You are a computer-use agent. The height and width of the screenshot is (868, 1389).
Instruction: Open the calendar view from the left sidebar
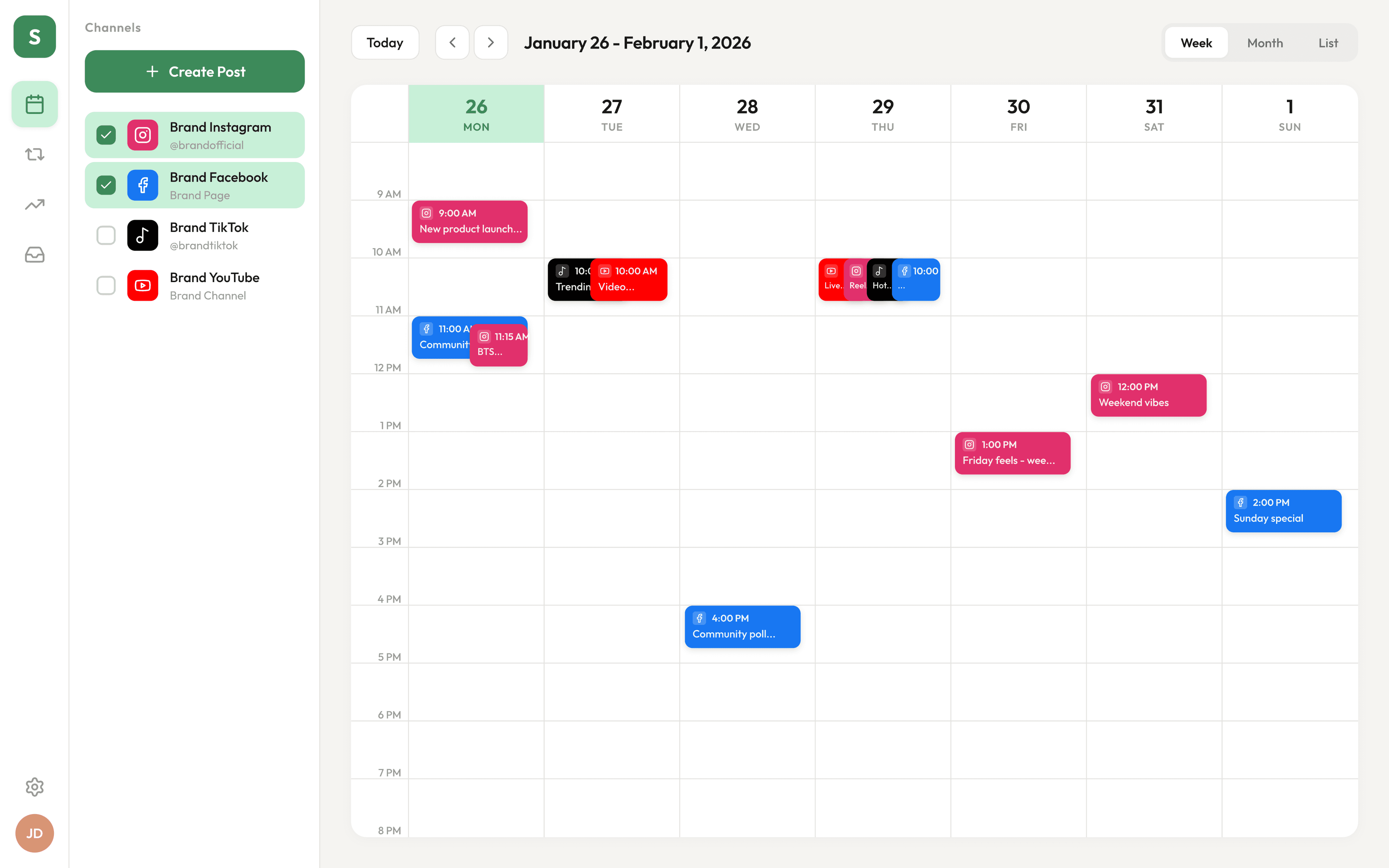(x=34, y=104)
